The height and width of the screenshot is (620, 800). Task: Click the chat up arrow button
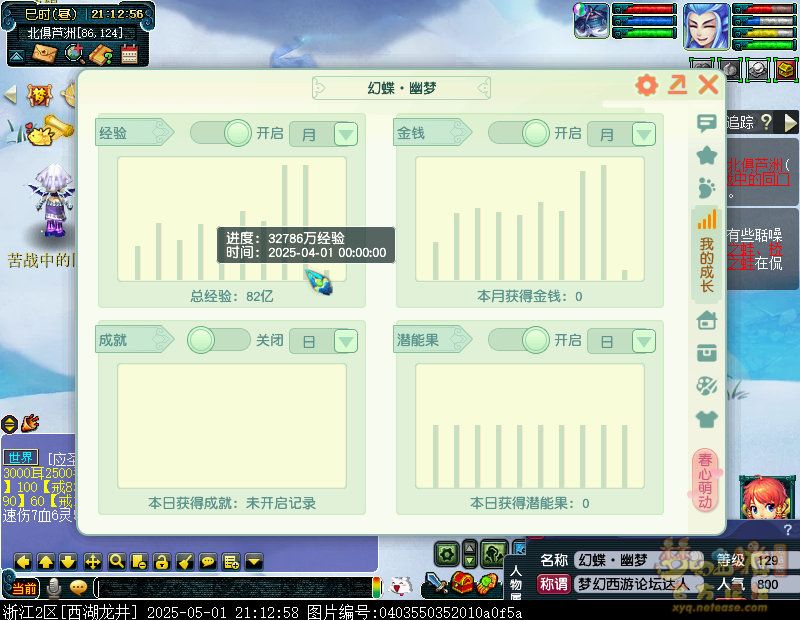pos(46,562)
